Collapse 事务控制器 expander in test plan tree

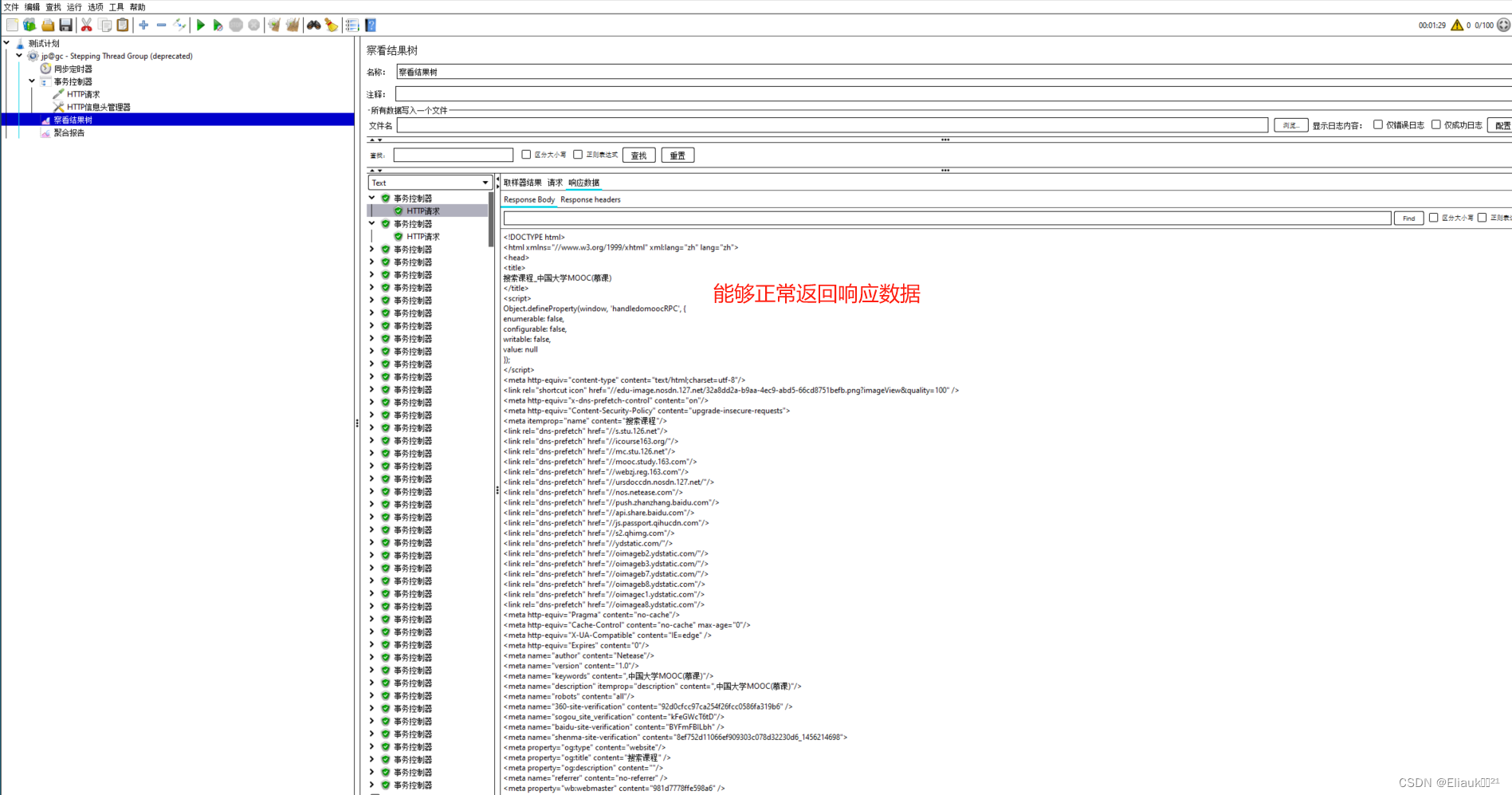[32, 81]
